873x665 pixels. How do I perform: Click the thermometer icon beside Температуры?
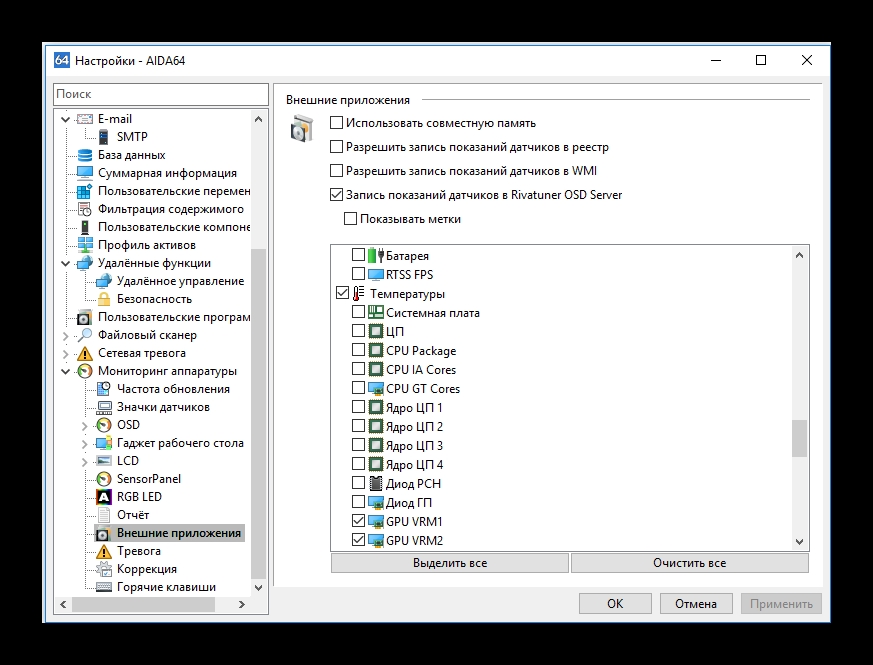coord(359,294)
